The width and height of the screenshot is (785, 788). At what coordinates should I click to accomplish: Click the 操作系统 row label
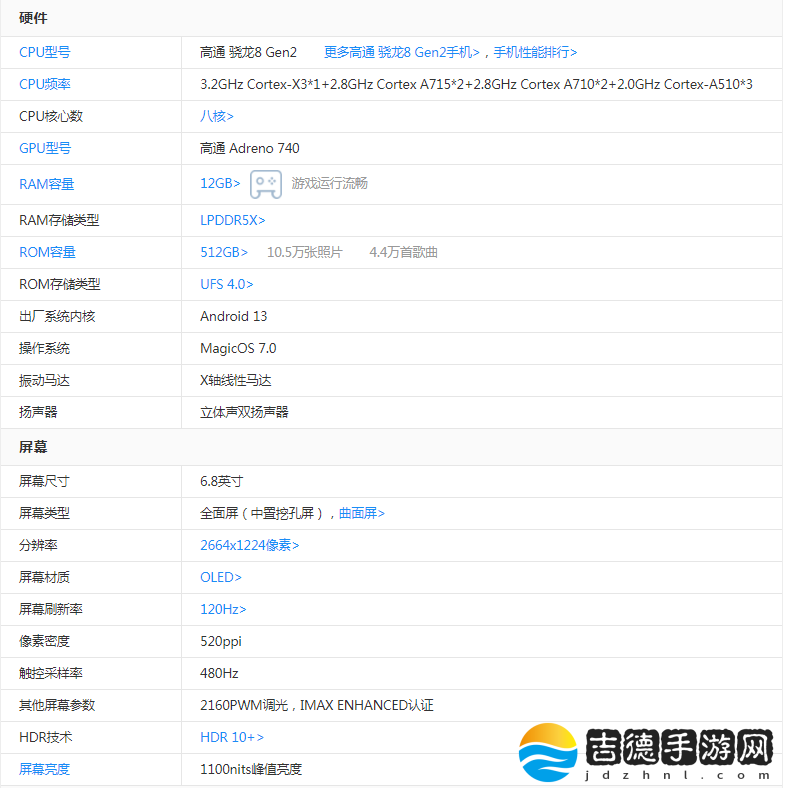click(x=44, y=348)
